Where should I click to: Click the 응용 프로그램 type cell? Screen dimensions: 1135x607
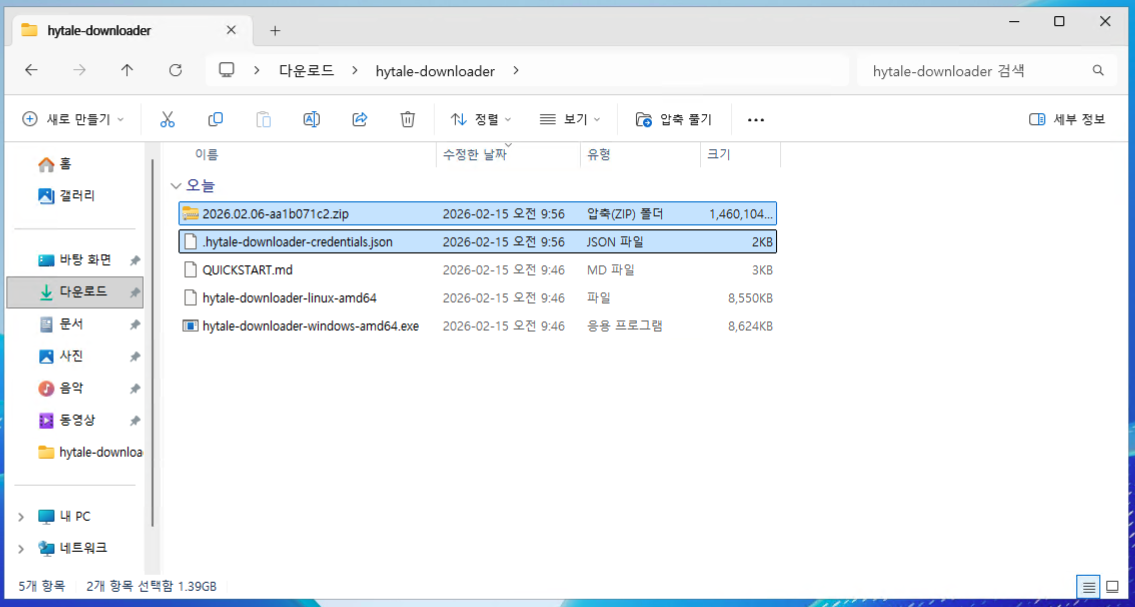click(x=625, y=326)
